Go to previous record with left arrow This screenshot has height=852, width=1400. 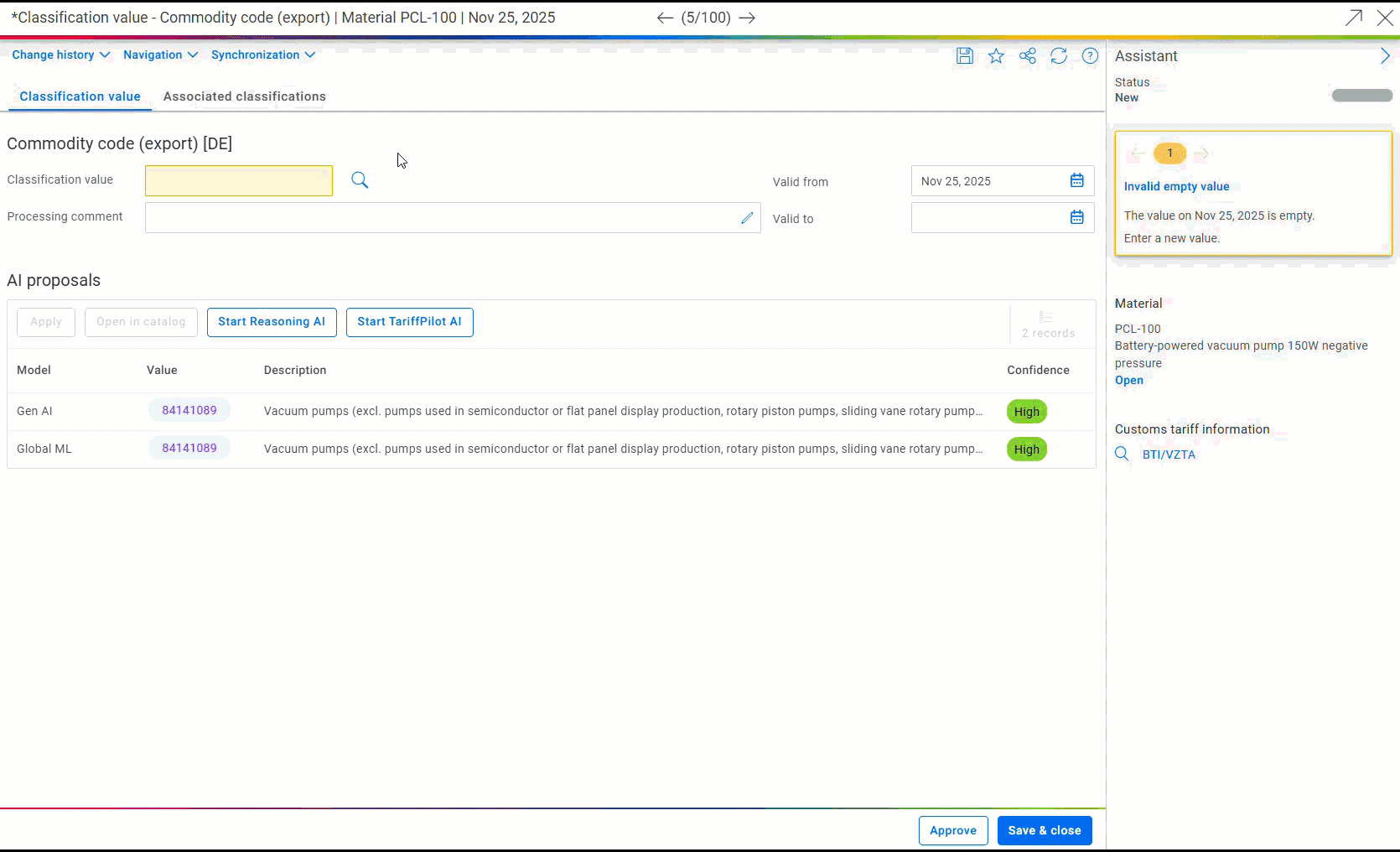(x=665, y=18)
